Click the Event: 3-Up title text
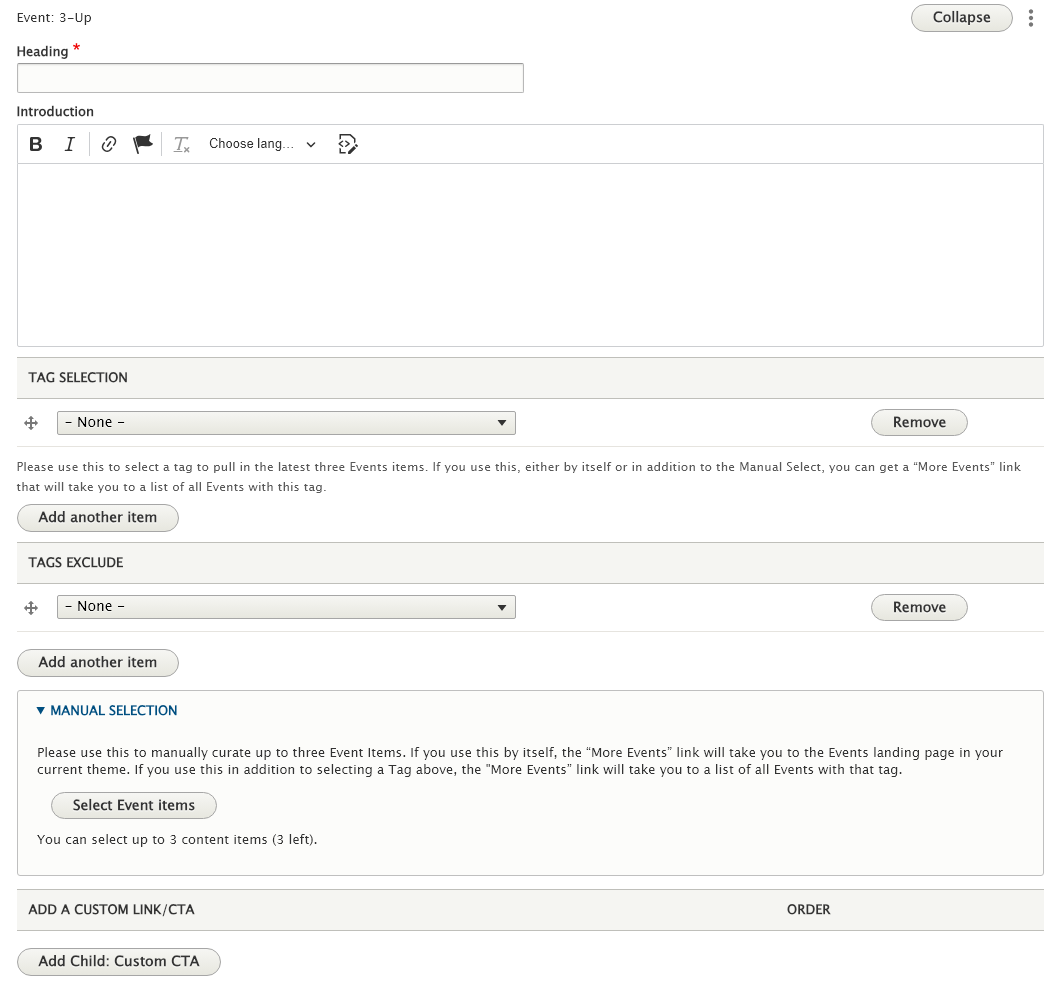 (54, 18)
